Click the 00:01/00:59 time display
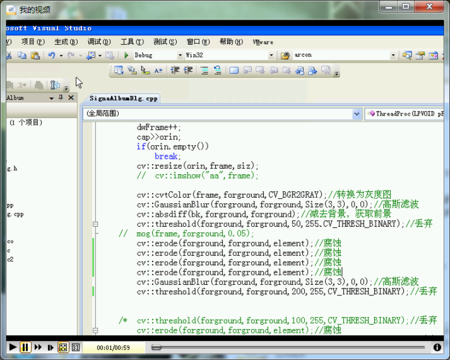The width and height of the screenshot is (450, 360). tap(113, 348)
